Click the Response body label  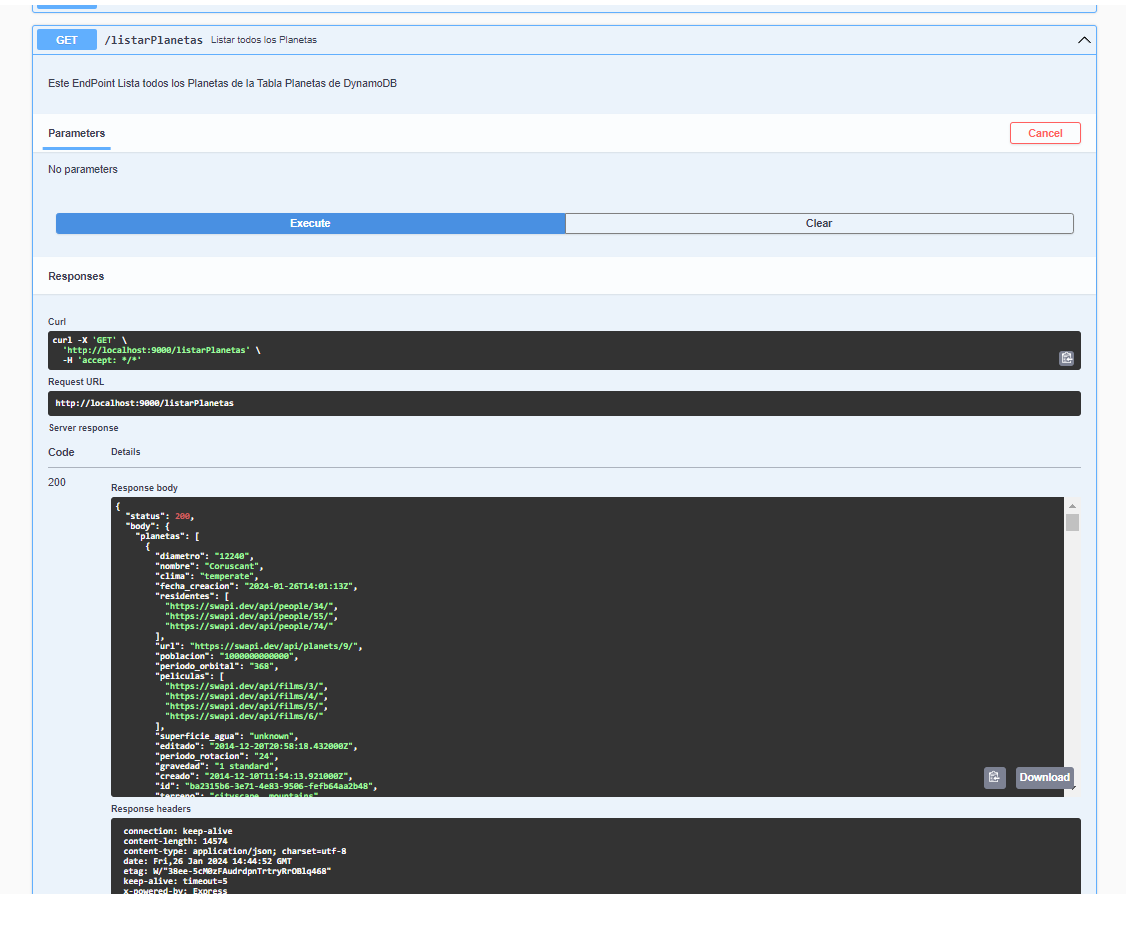(x=144, y=488)
